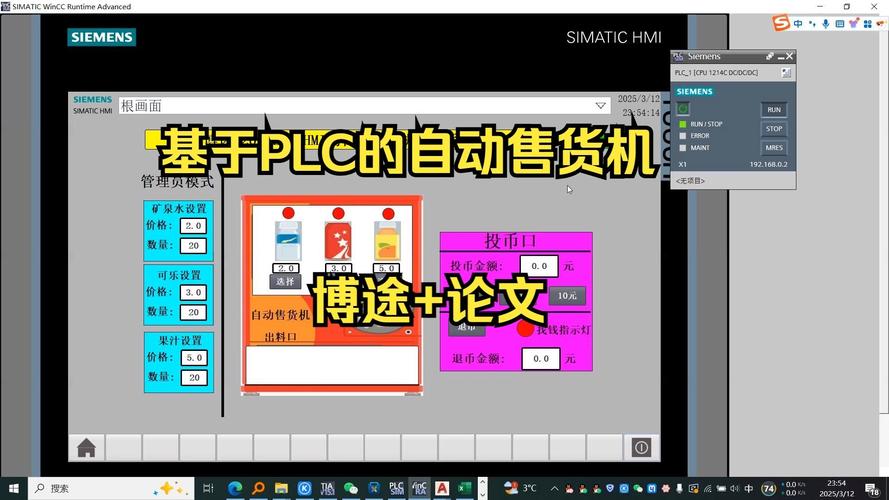Click IP address 192.168.0.2 text
889x500 pixels.
(768, 164)
